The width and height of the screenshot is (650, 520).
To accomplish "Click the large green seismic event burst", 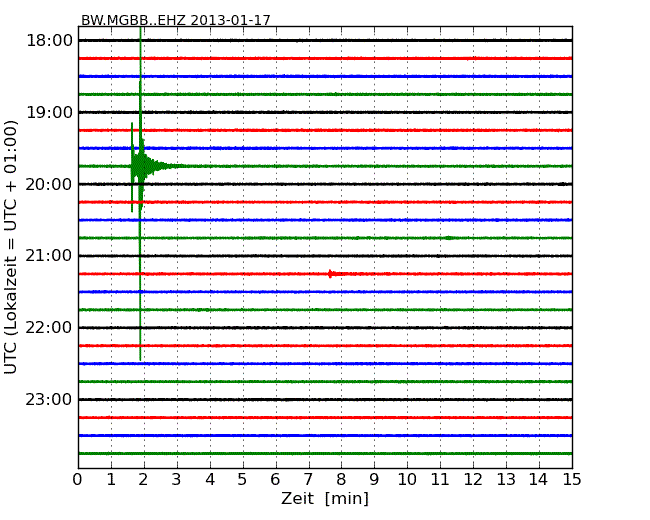I will tap(141, 166).
